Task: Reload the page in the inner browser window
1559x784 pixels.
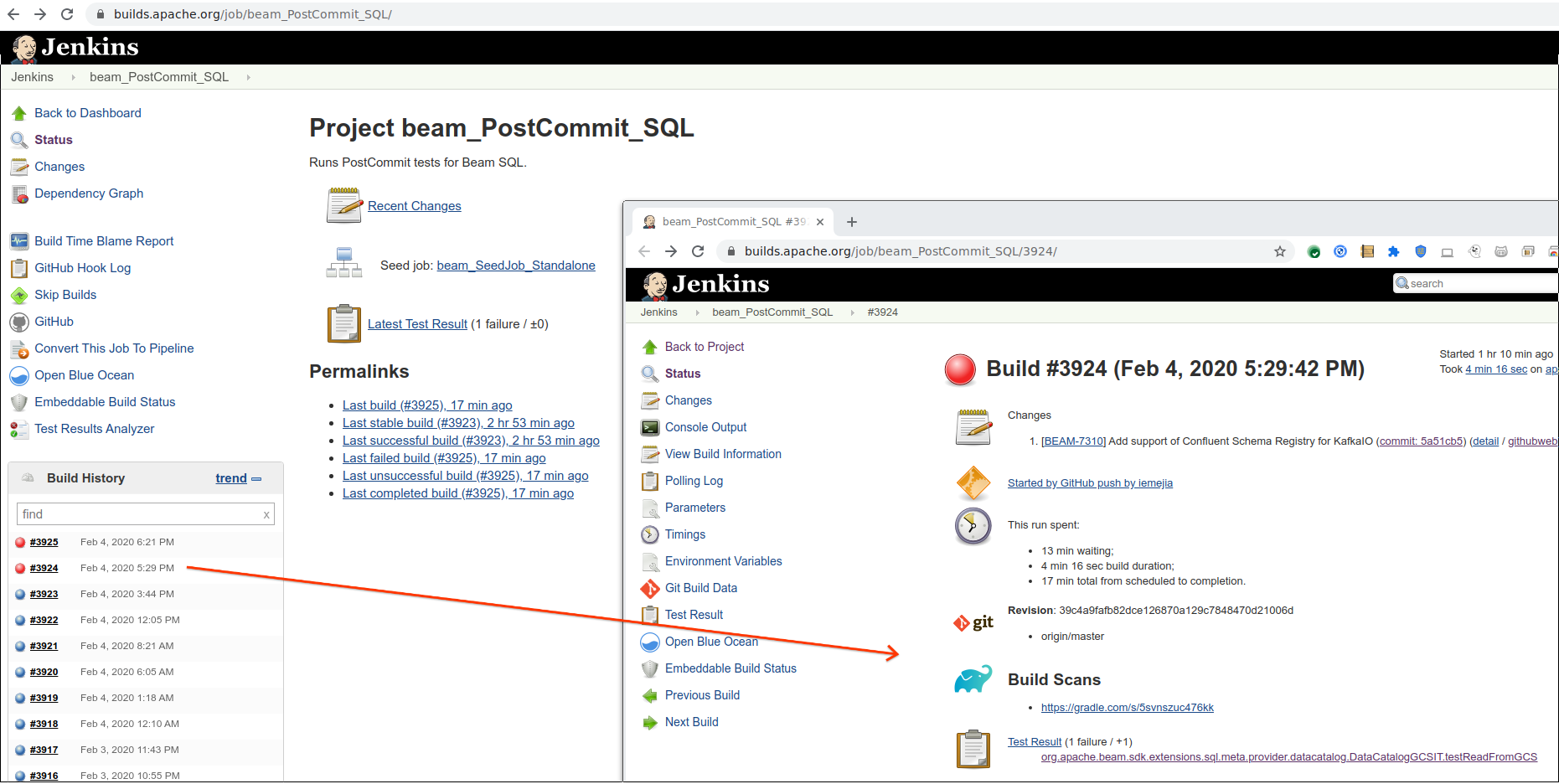Action: [698, 251]
